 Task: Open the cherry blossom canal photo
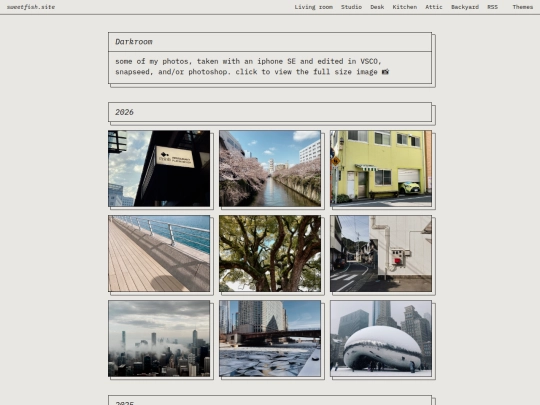(270, 168)
